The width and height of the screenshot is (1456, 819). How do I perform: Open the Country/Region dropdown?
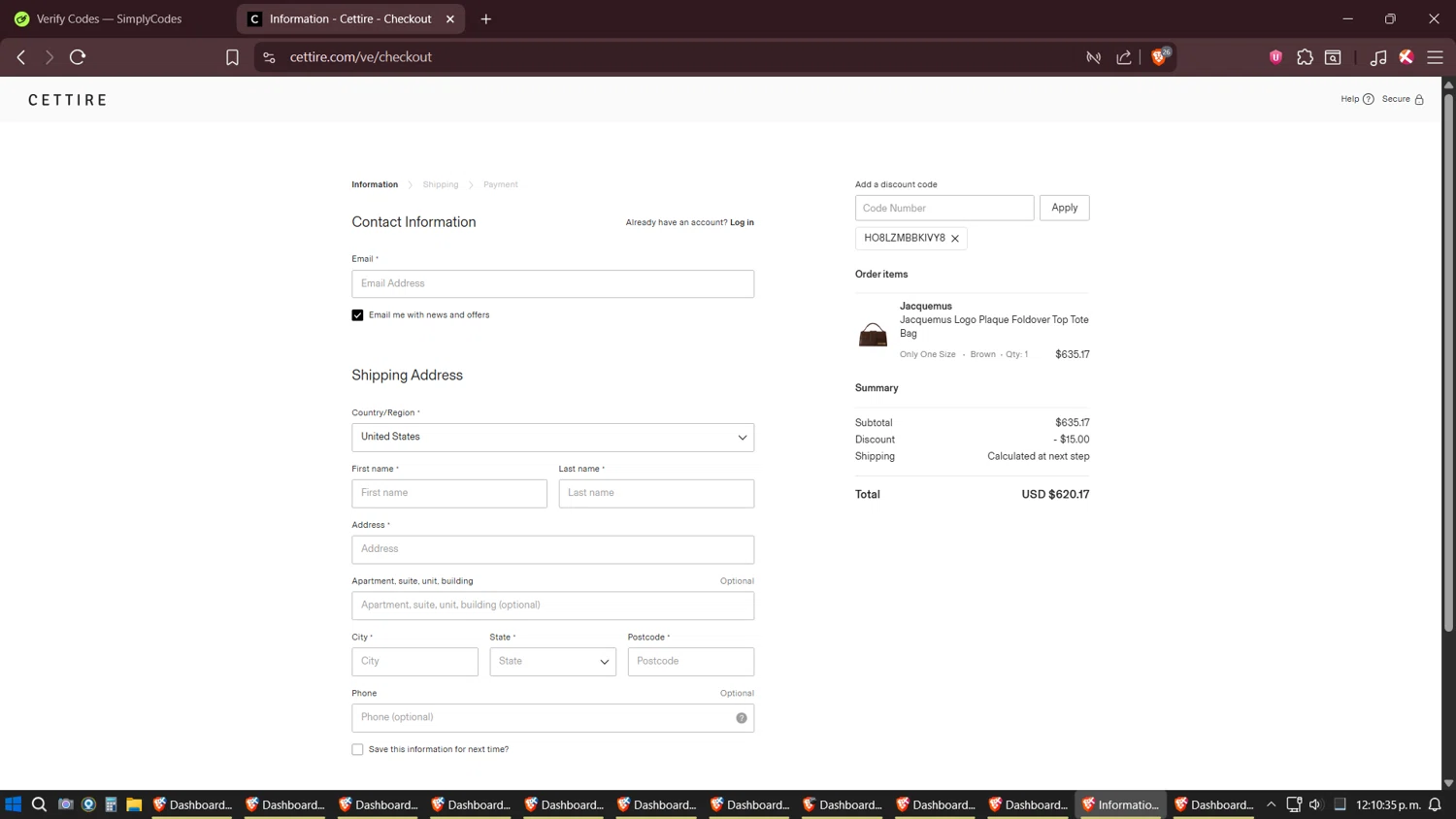coord(552,438)
